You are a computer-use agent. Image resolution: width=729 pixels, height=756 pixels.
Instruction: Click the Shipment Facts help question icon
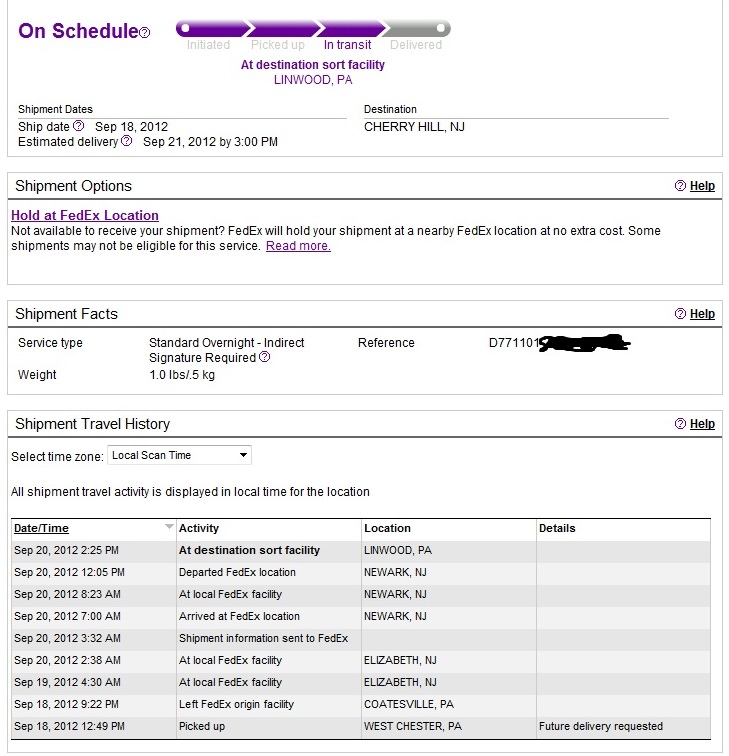pos(680,314)
